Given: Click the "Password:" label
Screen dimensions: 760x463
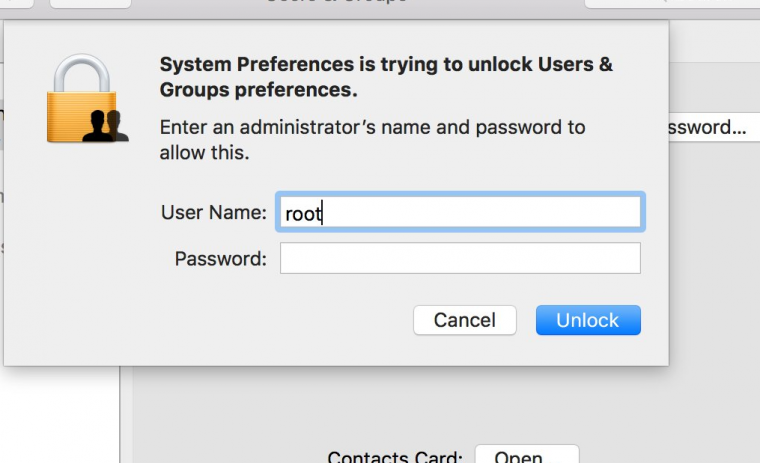Looking at the screenshot, I should click(x=221, y=259).
